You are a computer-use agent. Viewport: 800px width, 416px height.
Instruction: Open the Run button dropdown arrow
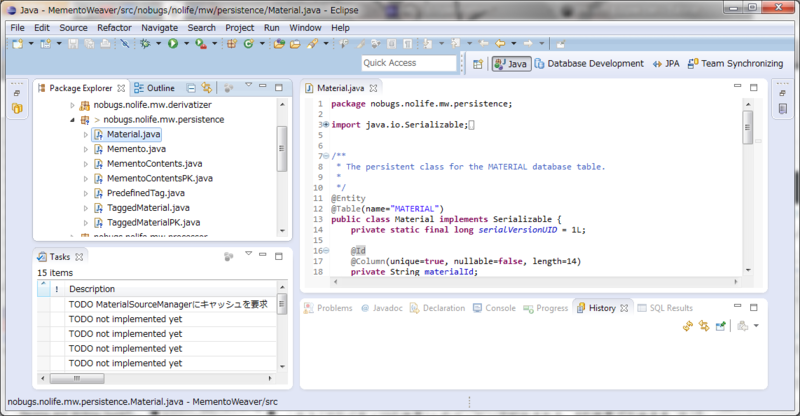click(x=186, y=44)
